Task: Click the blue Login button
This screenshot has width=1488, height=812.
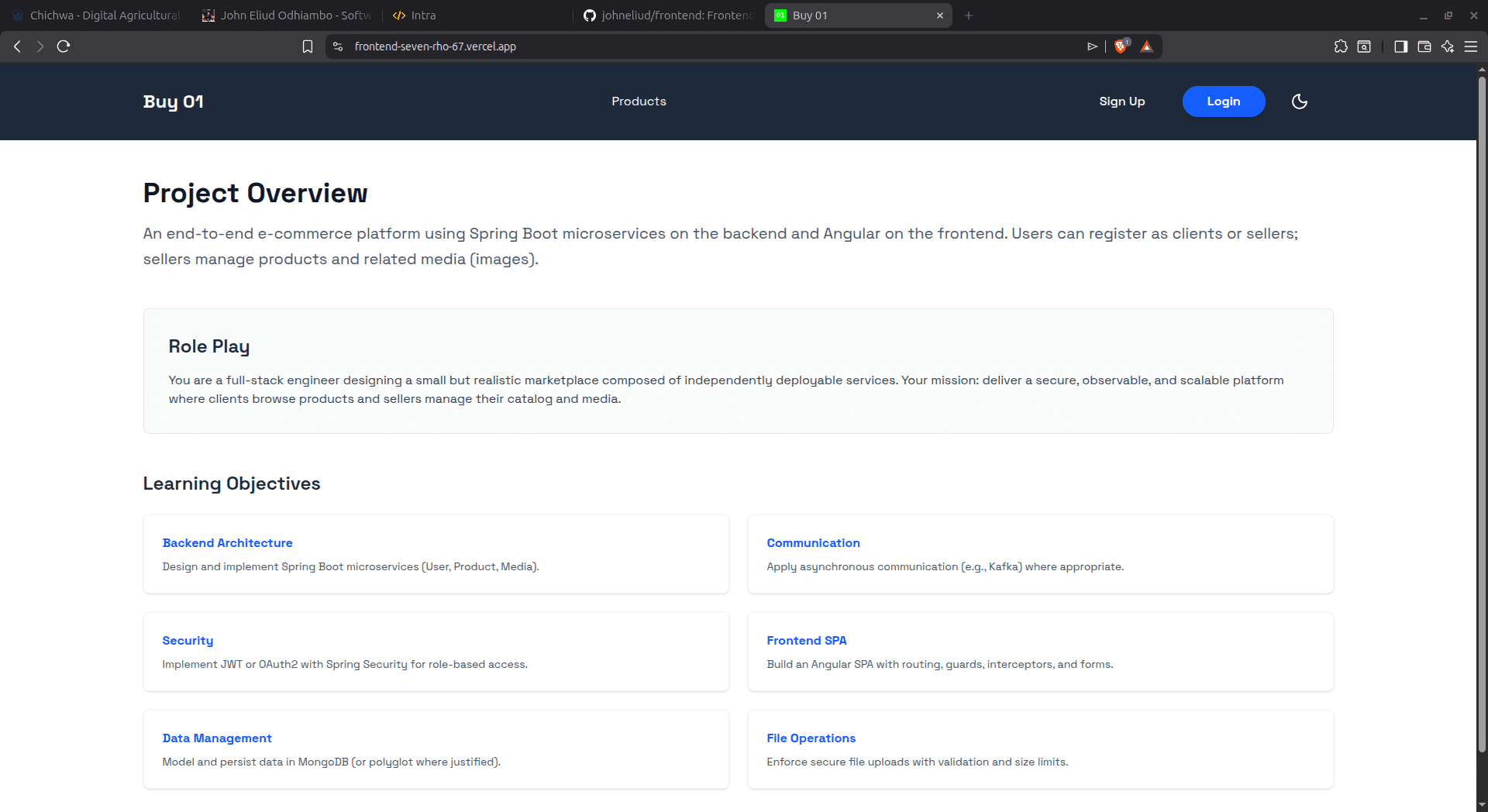Action: pos(1223,101)
